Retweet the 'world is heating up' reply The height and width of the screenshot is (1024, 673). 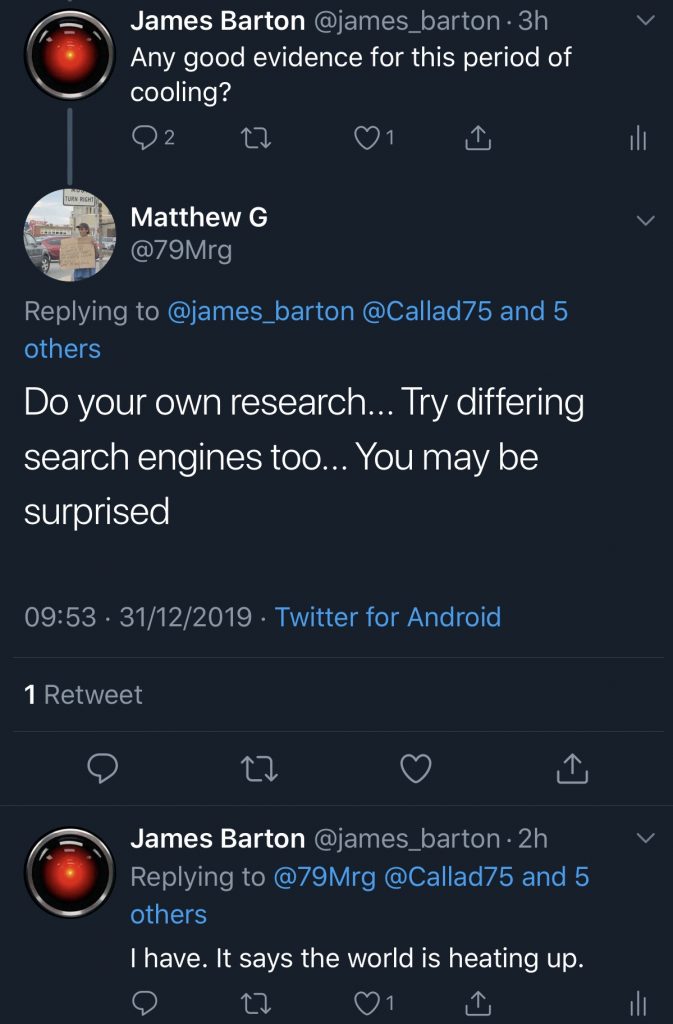[259, 1001]
